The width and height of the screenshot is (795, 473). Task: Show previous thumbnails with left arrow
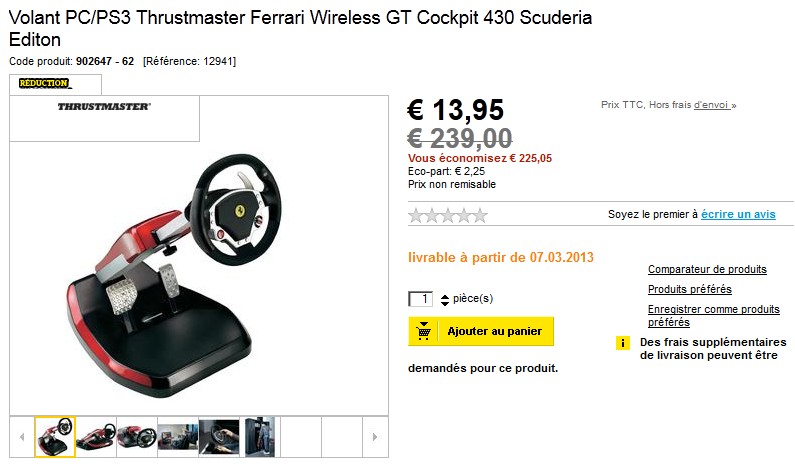22,436
